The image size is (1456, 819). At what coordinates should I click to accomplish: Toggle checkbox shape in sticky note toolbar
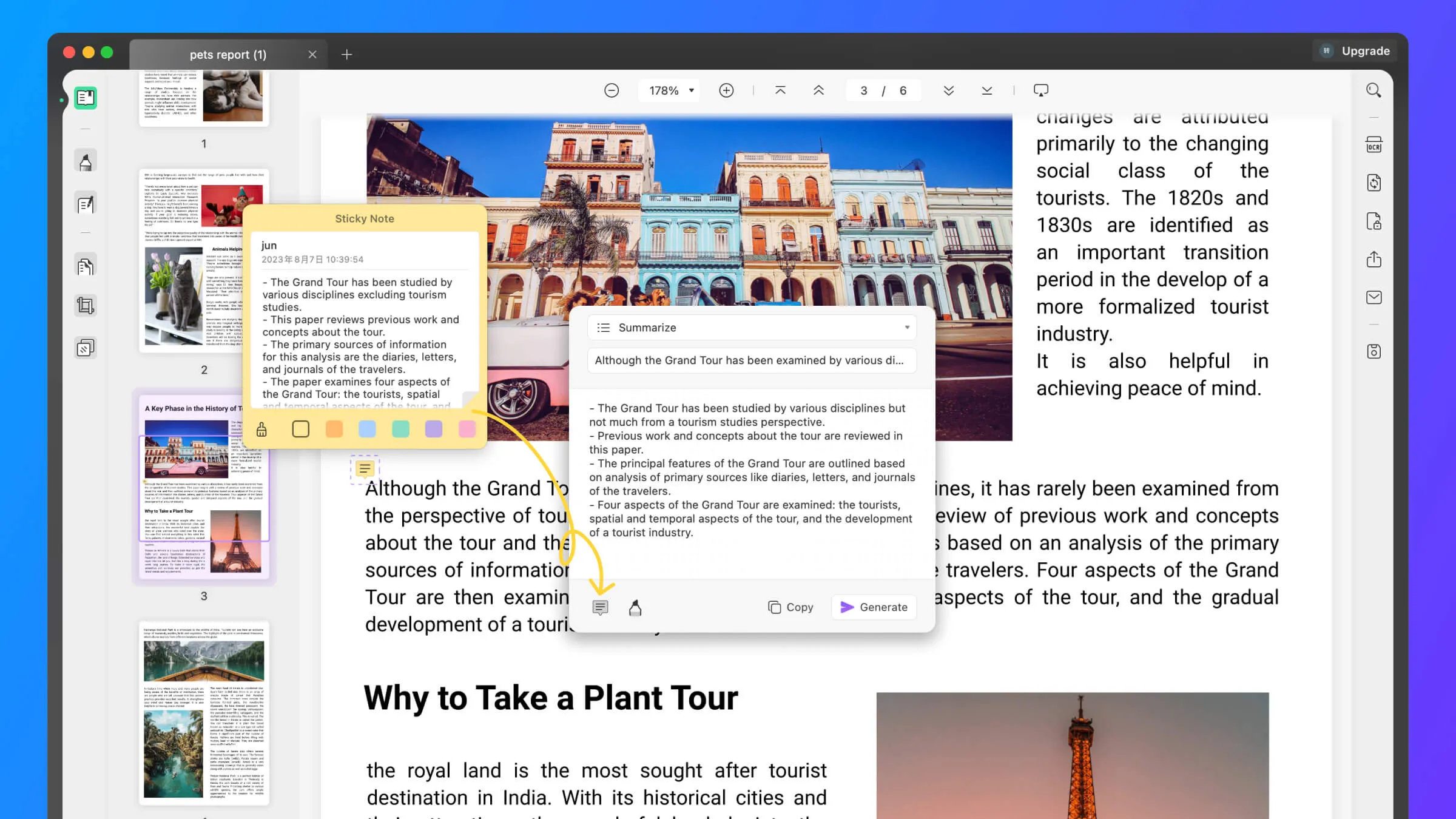point(300,429)
